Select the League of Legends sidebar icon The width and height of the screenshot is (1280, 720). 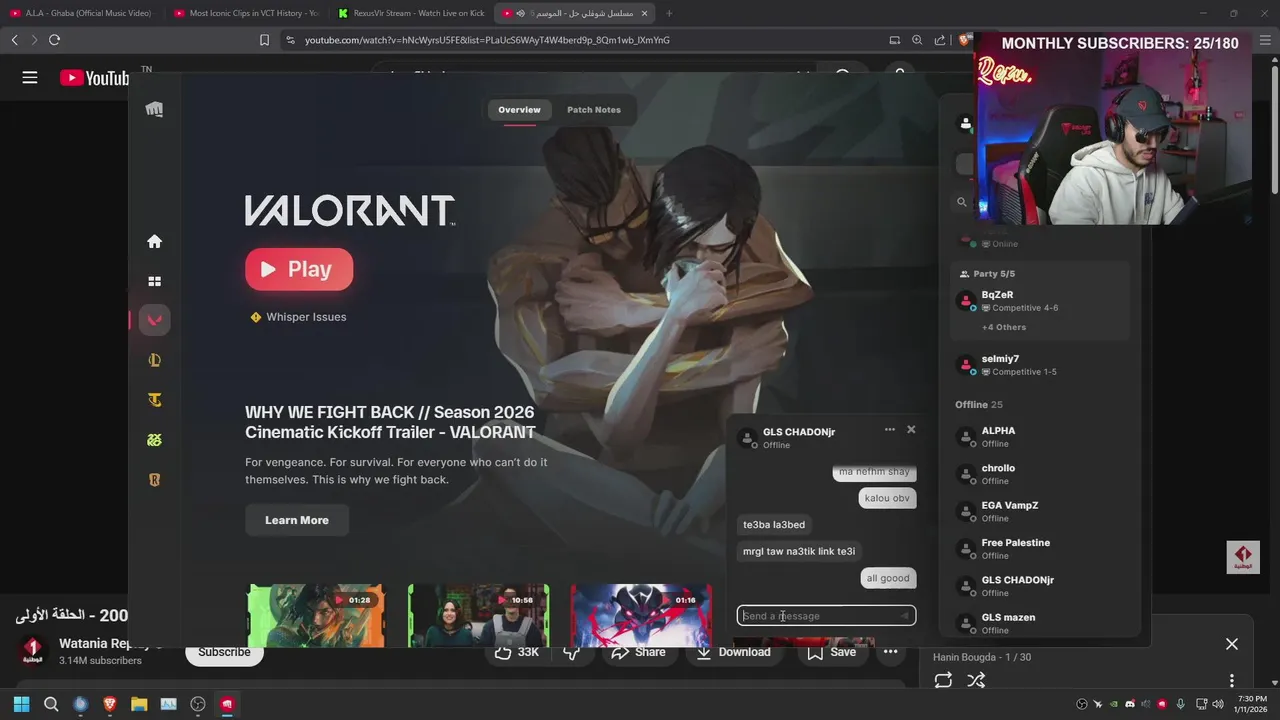154,360
